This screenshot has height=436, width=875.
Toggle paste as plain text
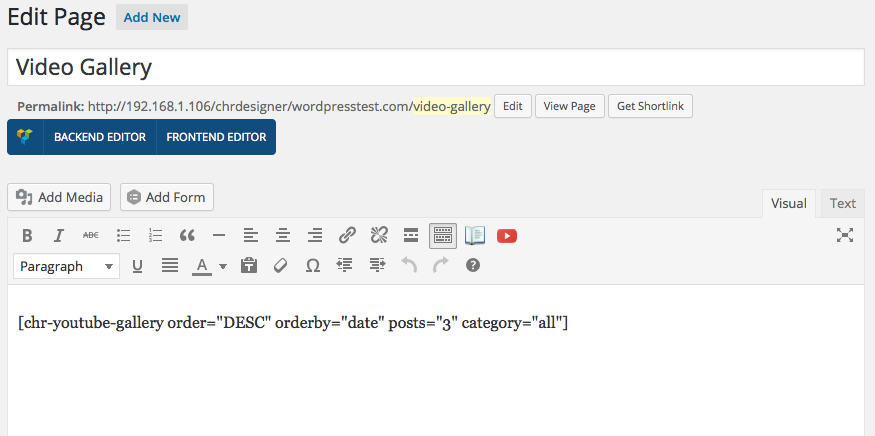(249, 266)
